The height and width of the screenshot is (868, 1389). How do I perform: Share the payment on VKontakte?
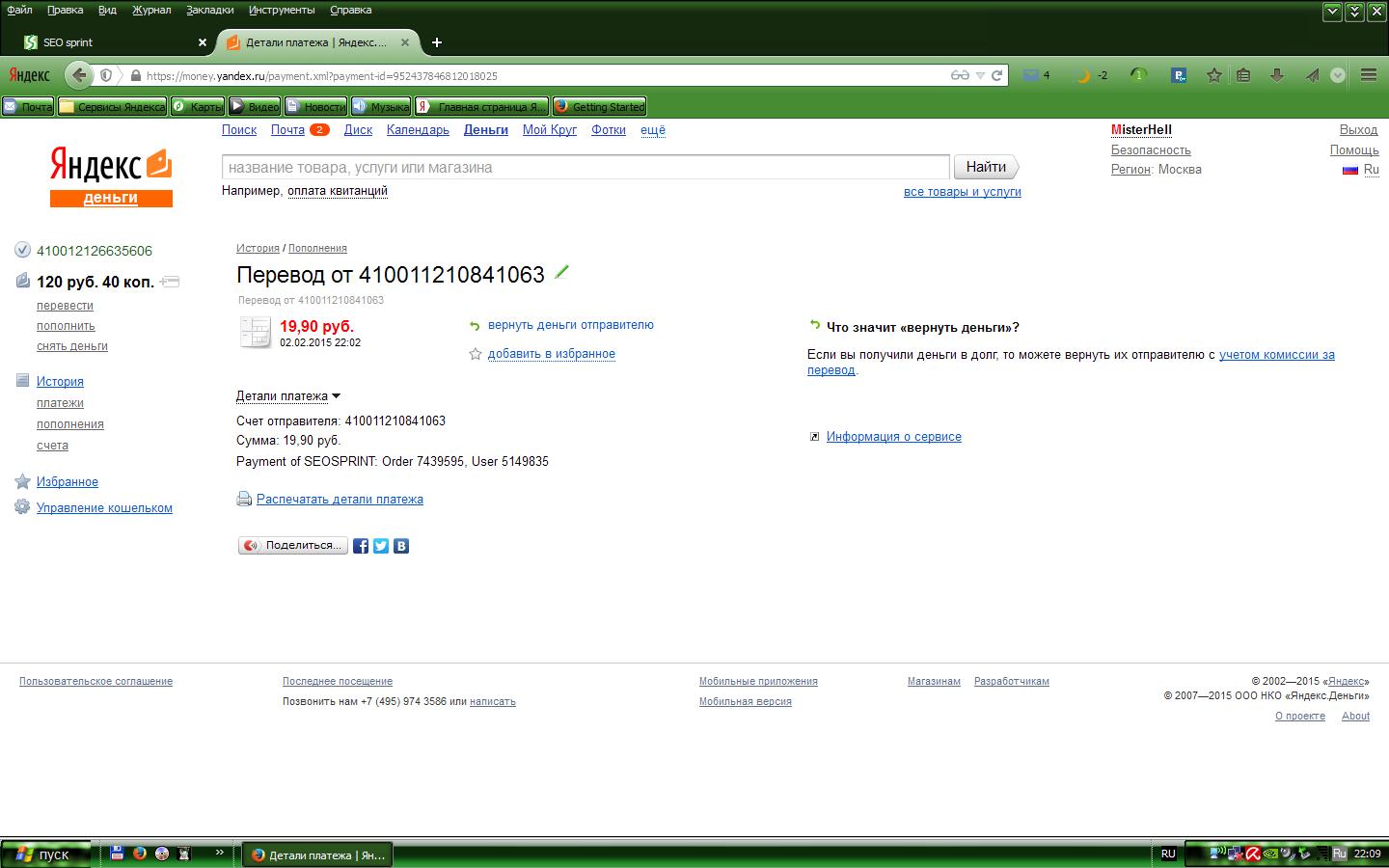click(x=401, y=546)
